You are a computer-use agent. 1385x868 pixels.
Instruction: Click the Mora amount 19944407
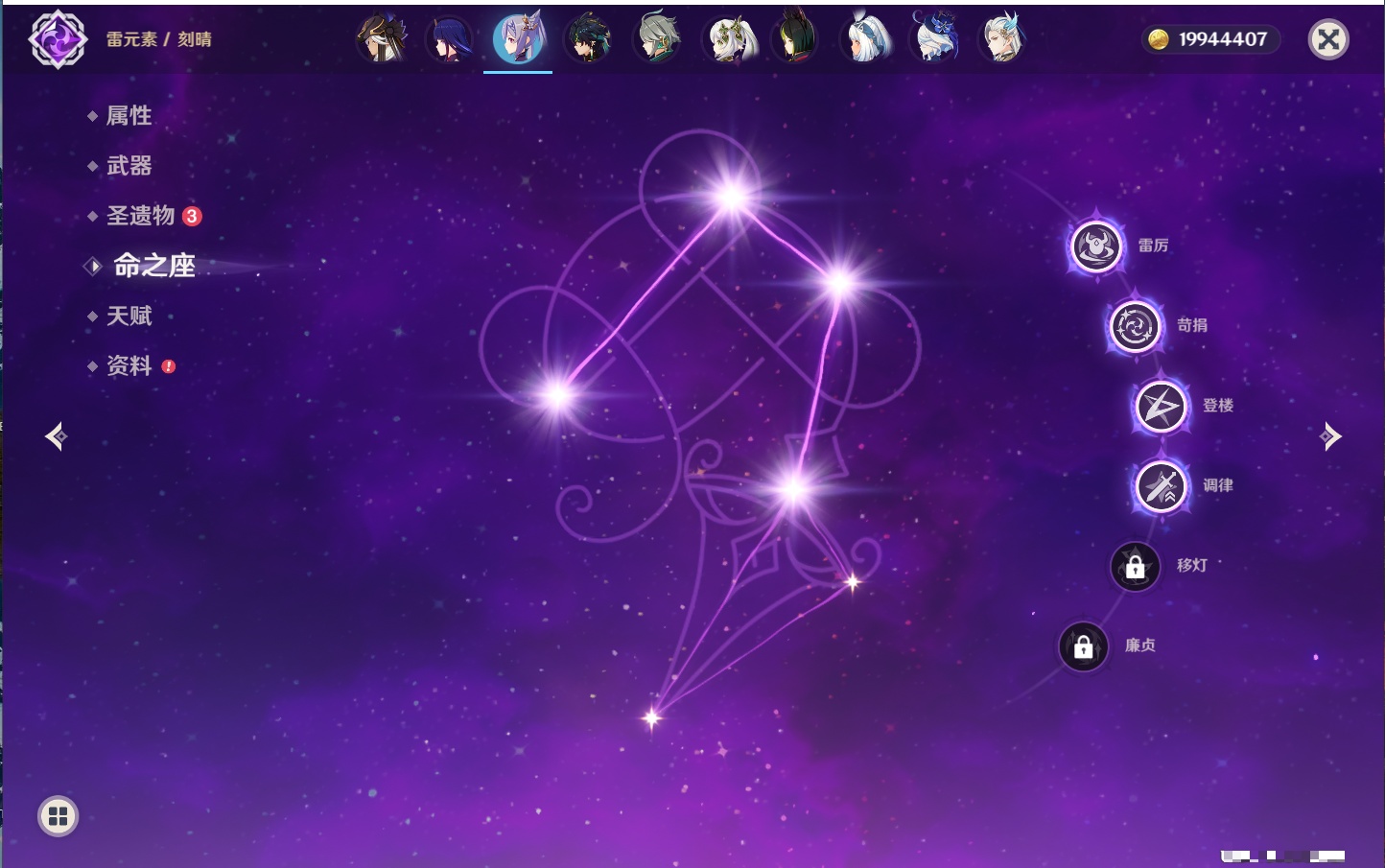coord(1223,39)
